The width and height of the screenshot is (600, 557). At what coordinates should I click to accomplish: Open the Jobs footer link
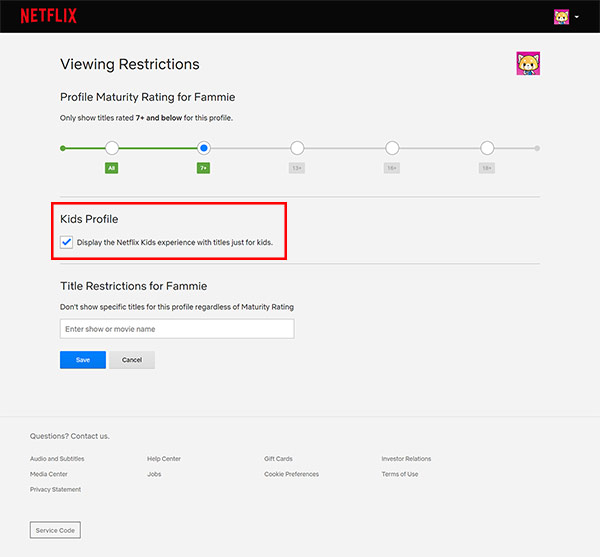154,474
